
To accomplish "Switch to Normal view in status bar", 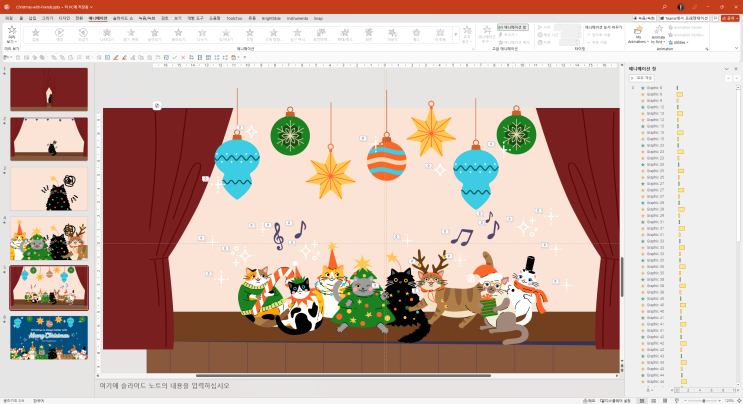I will tap(642, 401).
